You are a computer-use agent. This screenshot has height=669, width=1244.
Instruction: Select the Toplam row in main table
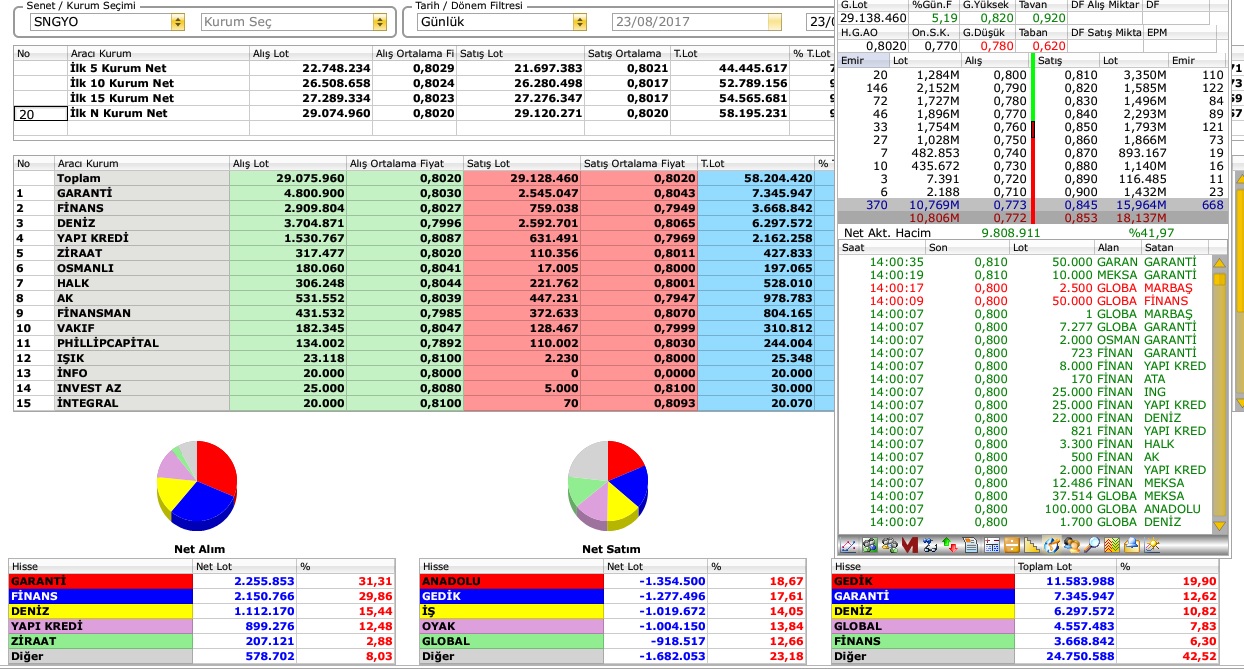pos(424,178)
